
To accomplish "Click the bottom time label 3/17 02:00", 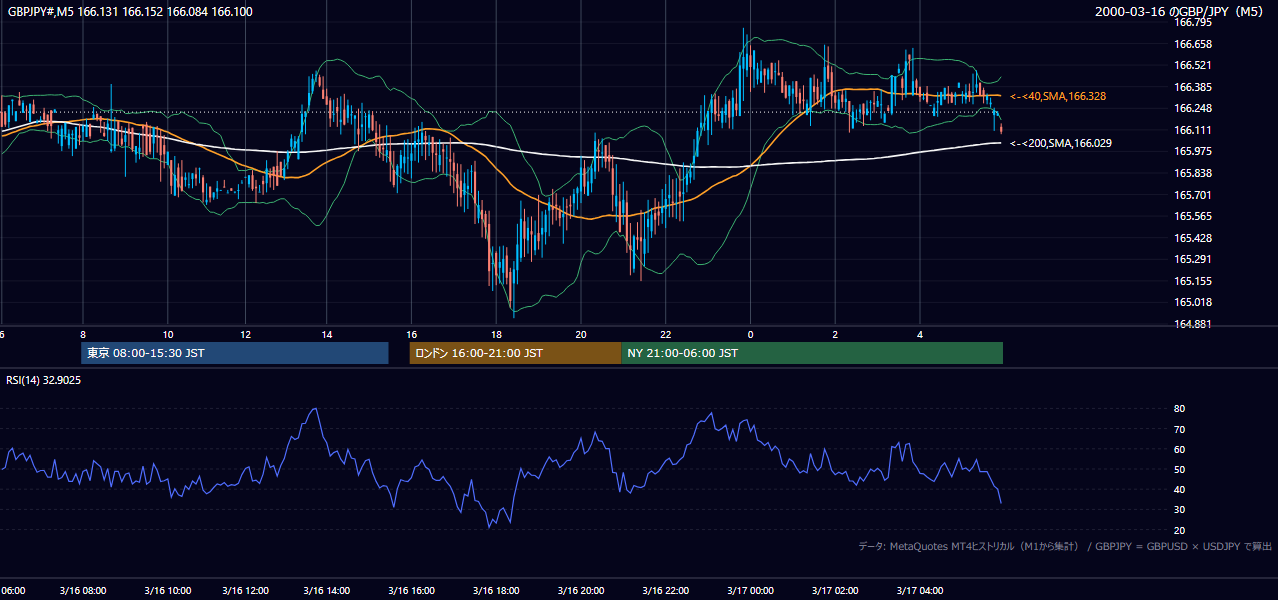I will tap(835, 591).
